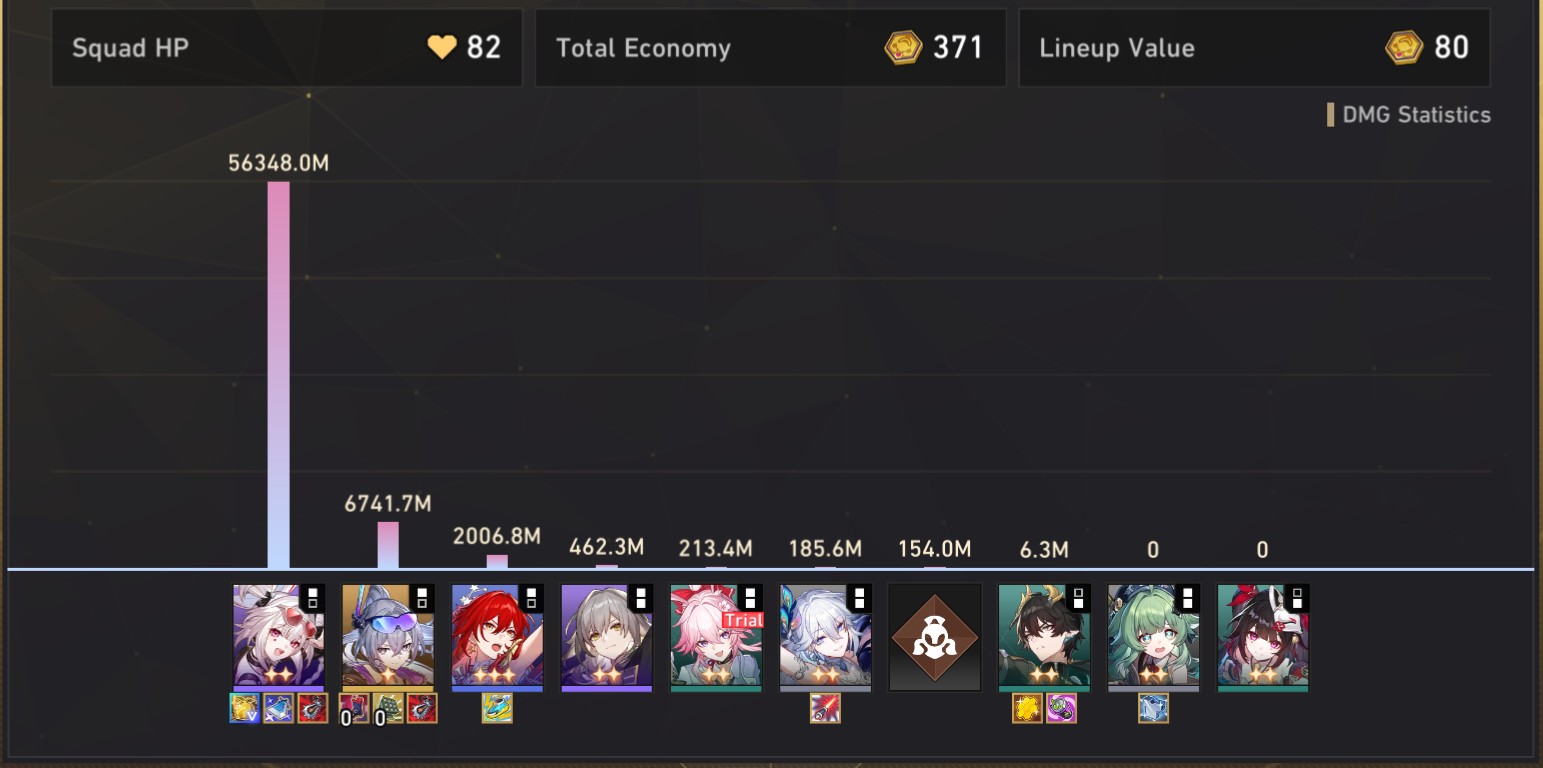Screen dimensions: 1543x768
Task: Click the DMG Statistics label
Action: point(1416,115)
